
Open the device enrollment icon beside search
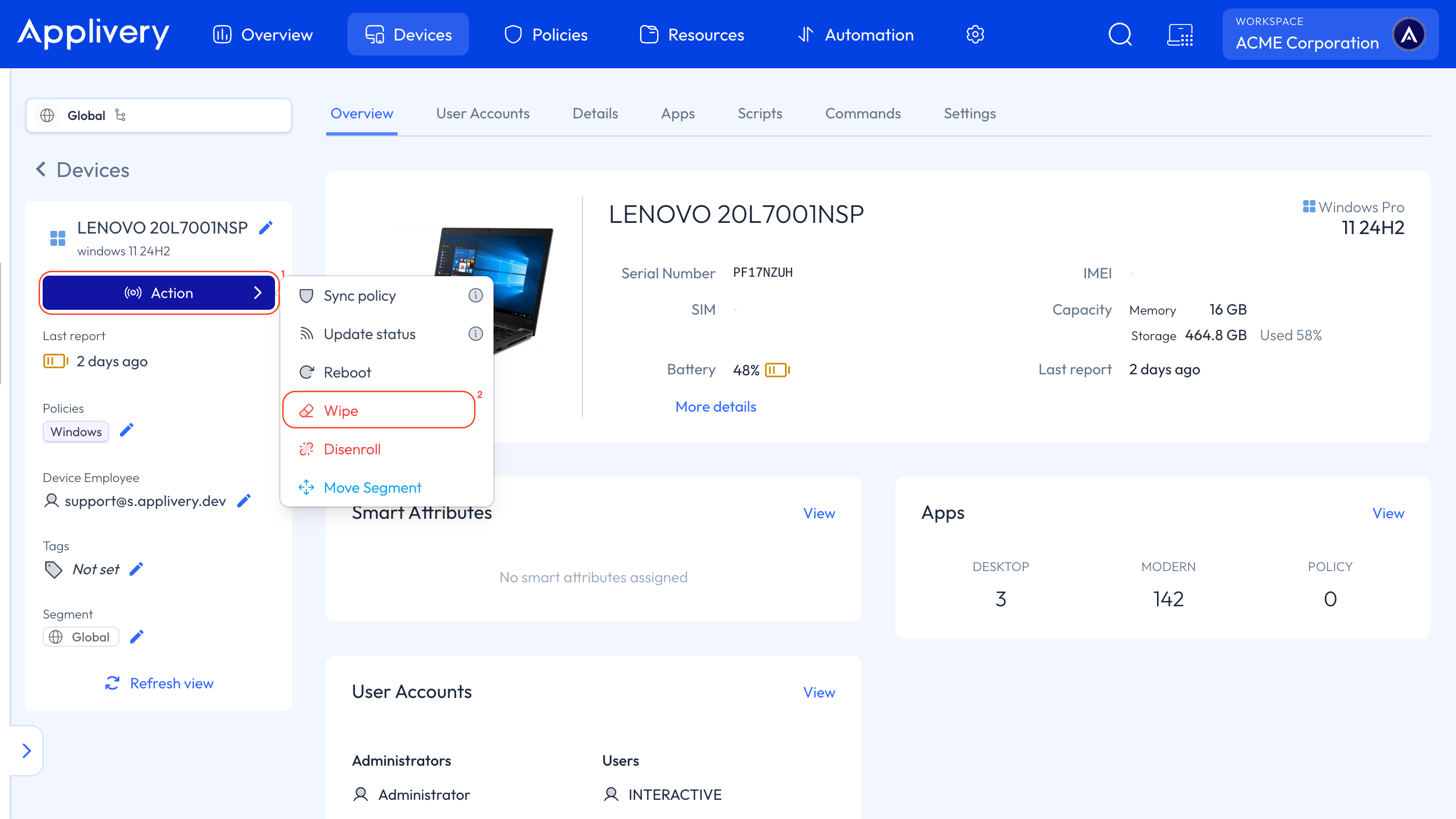click(1180, 35)
